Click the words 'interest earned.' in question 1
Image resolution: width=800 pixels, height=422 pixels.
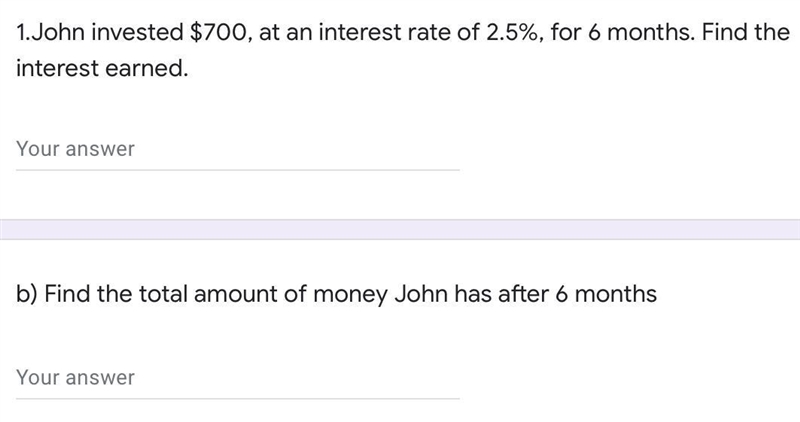click(102, 68)
